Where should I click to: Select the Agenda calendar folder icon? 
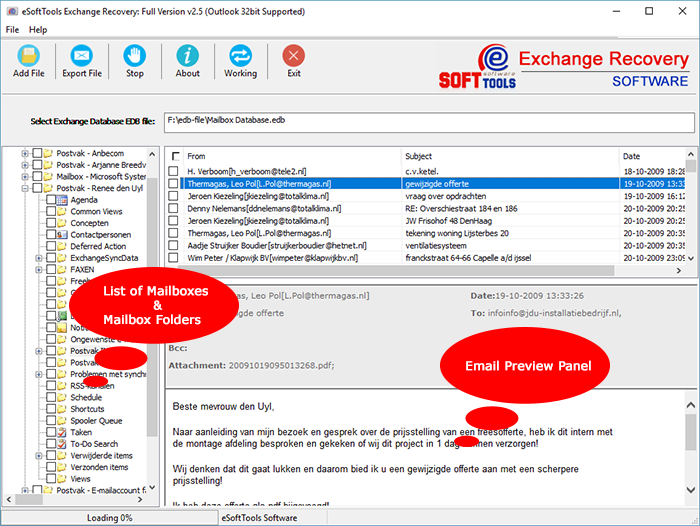coord(62,200)
